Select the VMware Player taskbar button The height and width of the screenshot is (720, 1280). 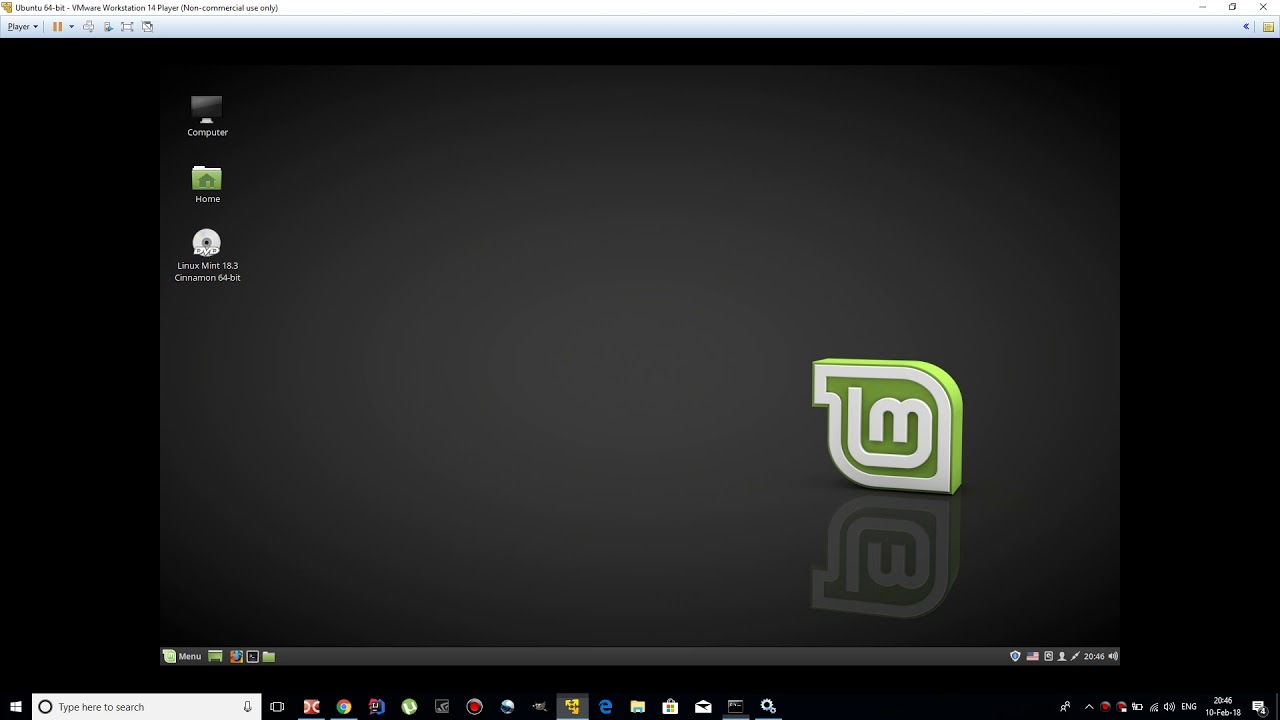click(x=572, y=706)
